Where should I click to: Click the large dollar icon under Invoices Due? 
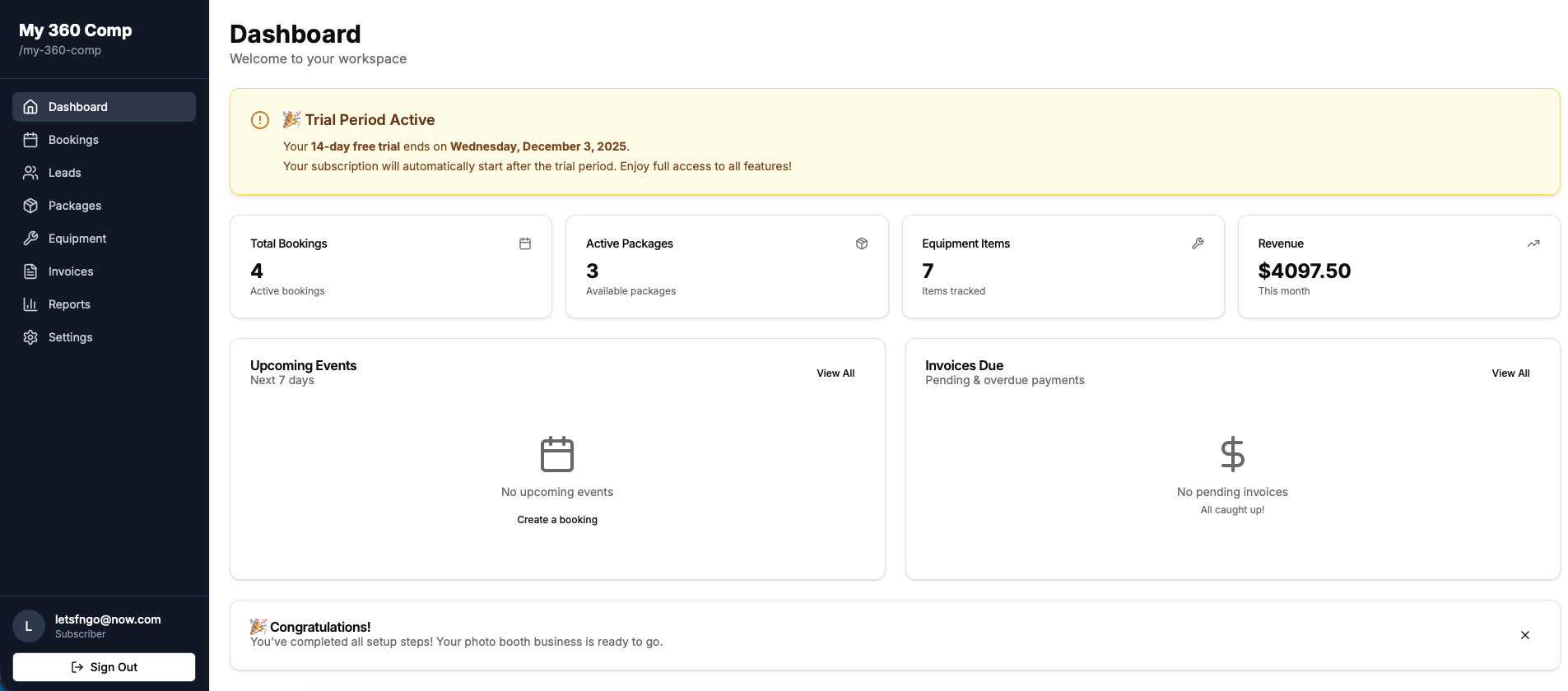1232,454
